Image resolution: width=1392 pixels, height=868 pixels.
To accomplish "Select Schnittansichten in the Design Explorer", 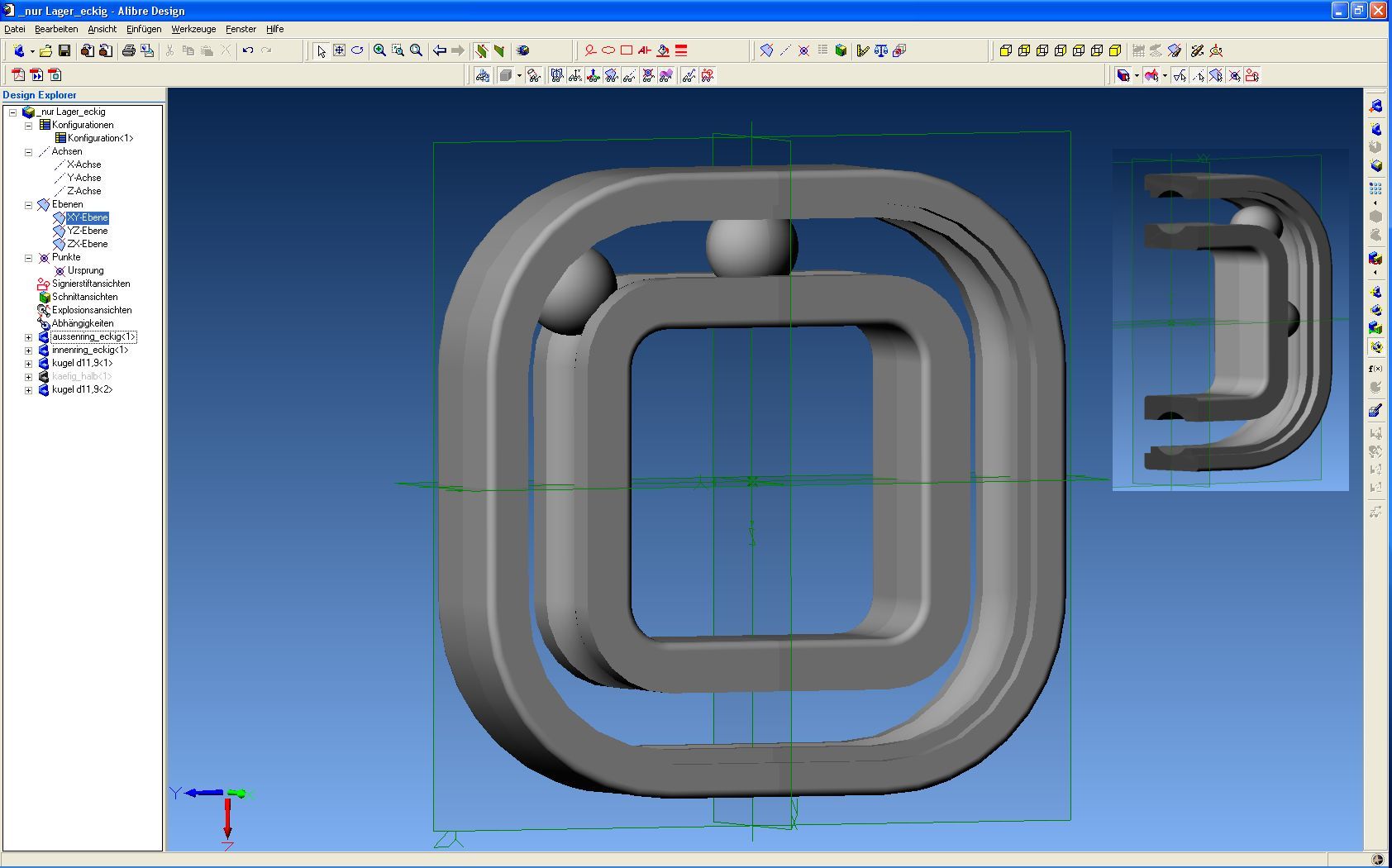I will pos(84,297).
